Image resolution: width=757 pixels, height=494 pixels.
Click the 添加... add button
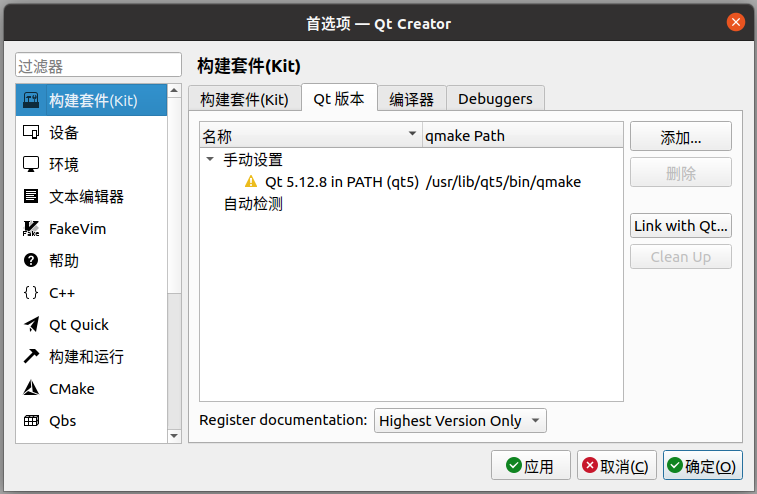681,137
